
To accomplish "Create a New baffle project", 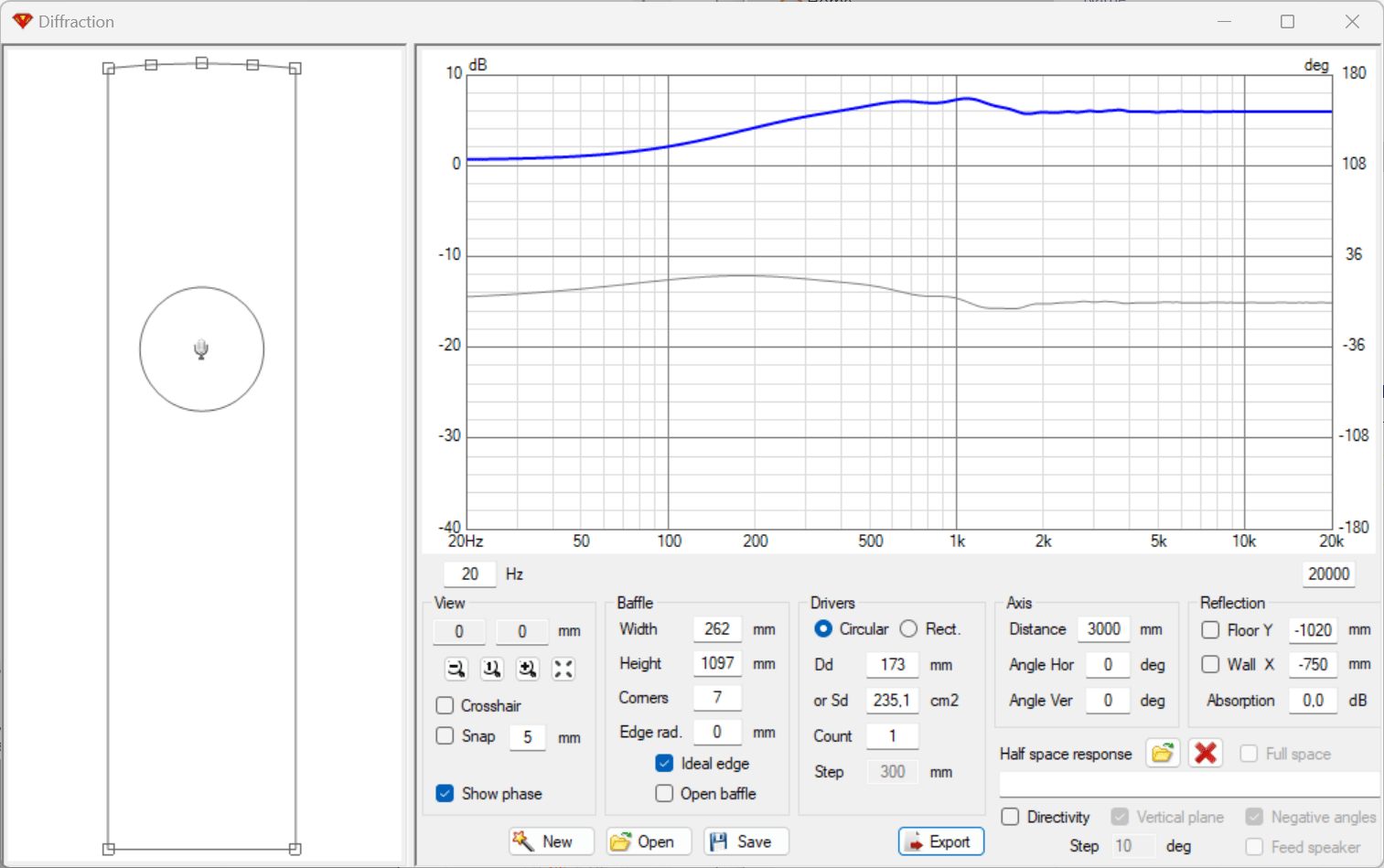I will point(552,841).
